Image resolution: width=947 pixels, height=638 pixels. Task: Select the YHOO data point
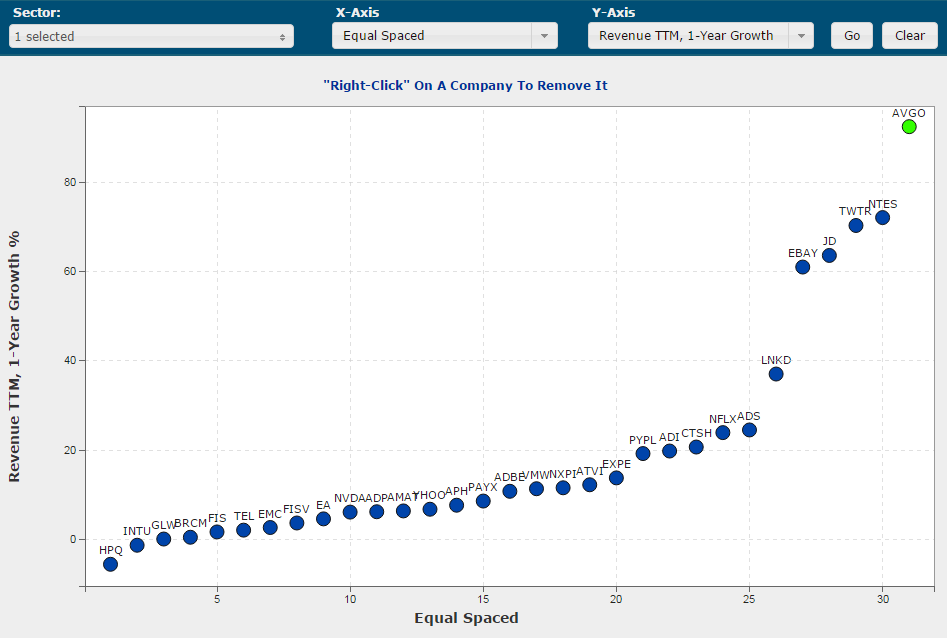click(x=430, y=509)
